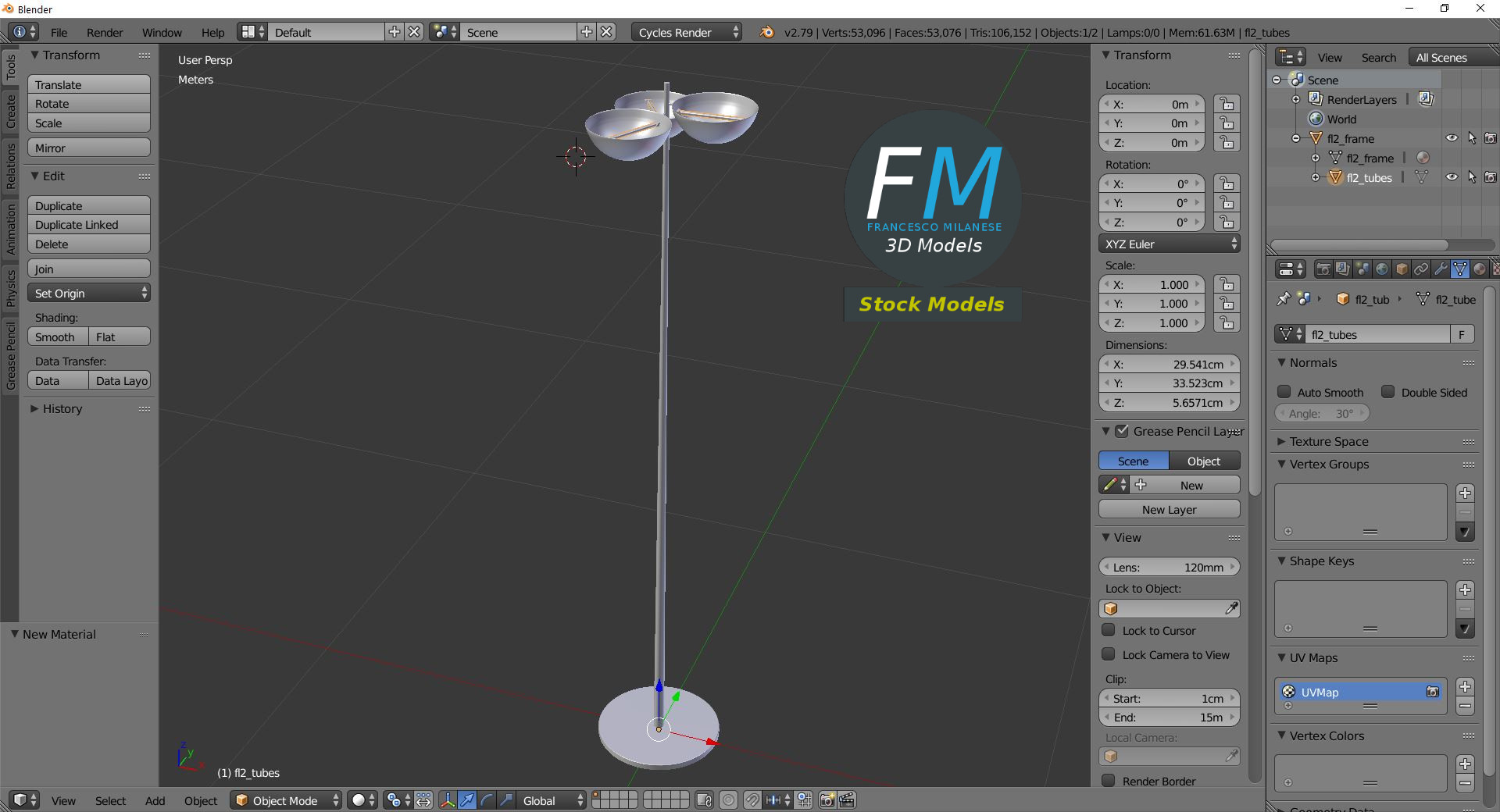Open the viewport shading mode dropdown
The height and width of the screenshot is (812, 1500).
362,800
